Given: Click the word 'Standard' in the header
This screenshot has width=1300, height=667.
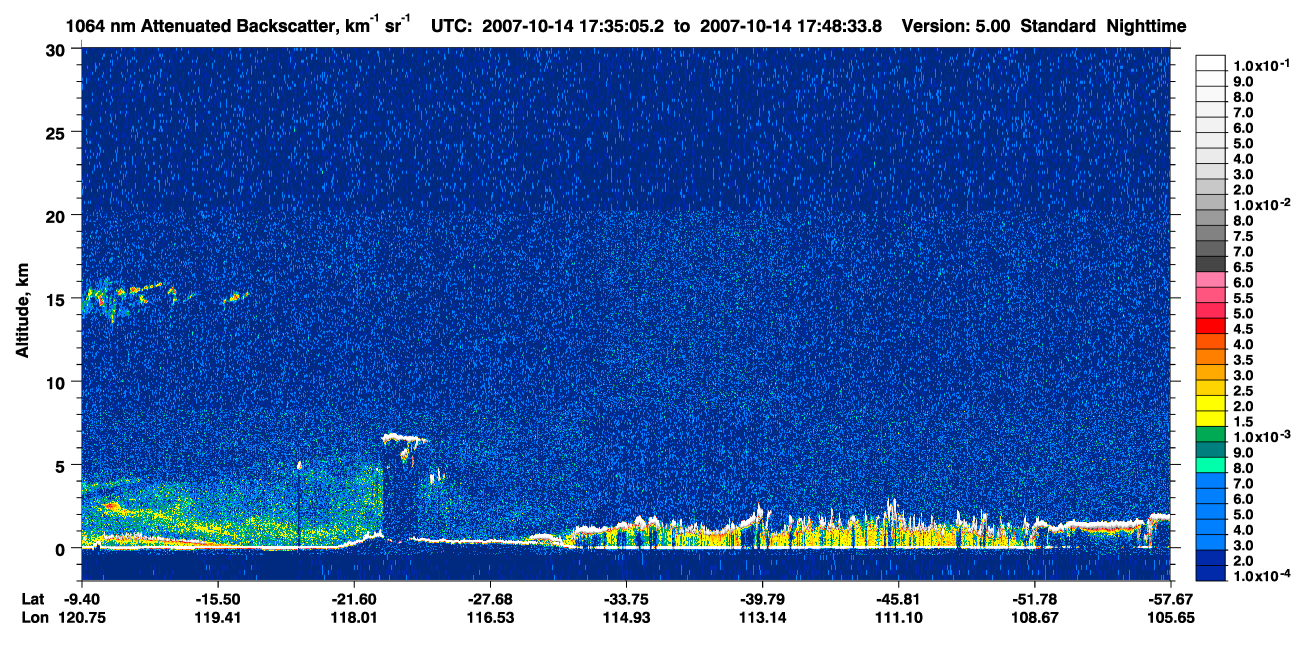Looking at the screenshot, I should point(1058,25).
